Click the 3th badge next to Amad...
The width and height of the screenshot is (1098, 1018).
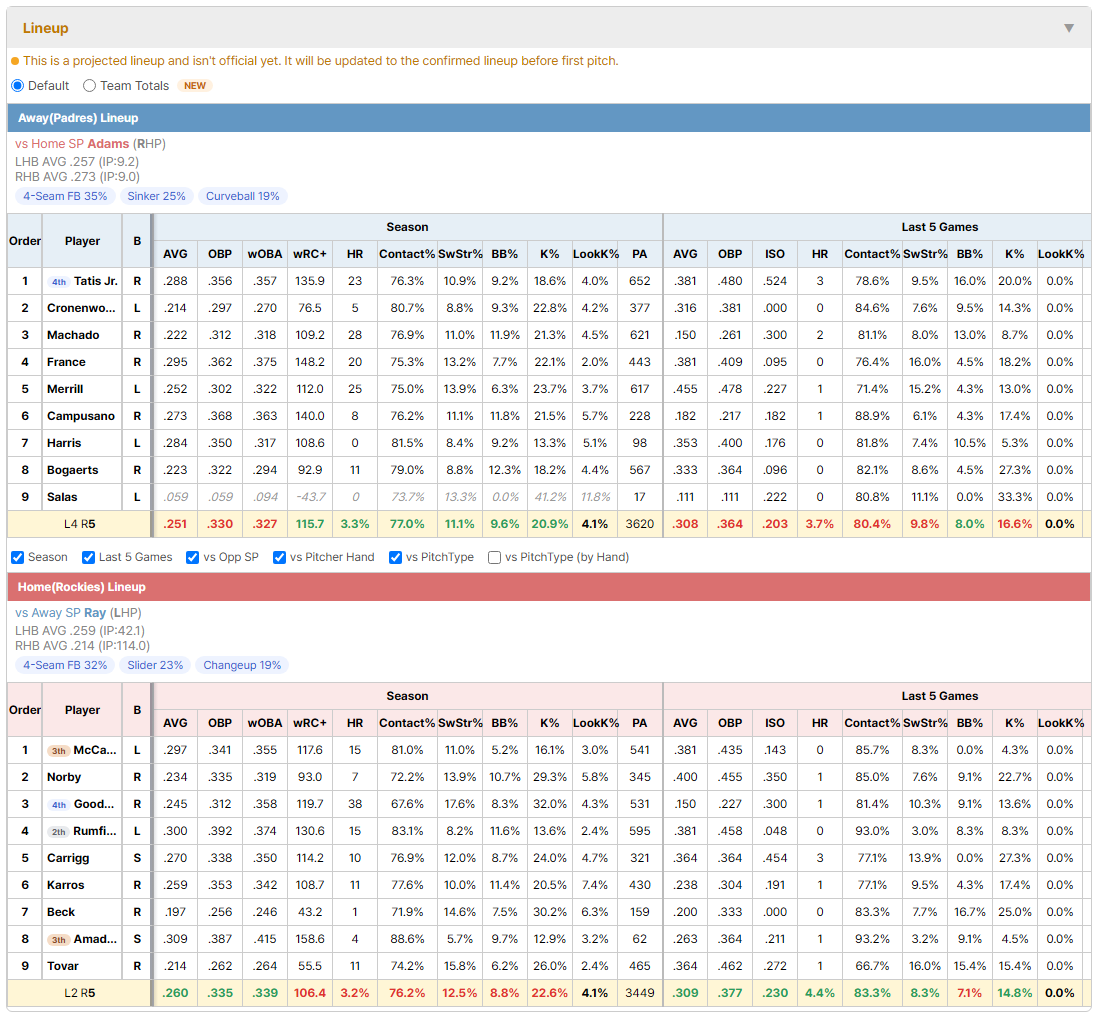pyautogui.click(x=59, y=940)
